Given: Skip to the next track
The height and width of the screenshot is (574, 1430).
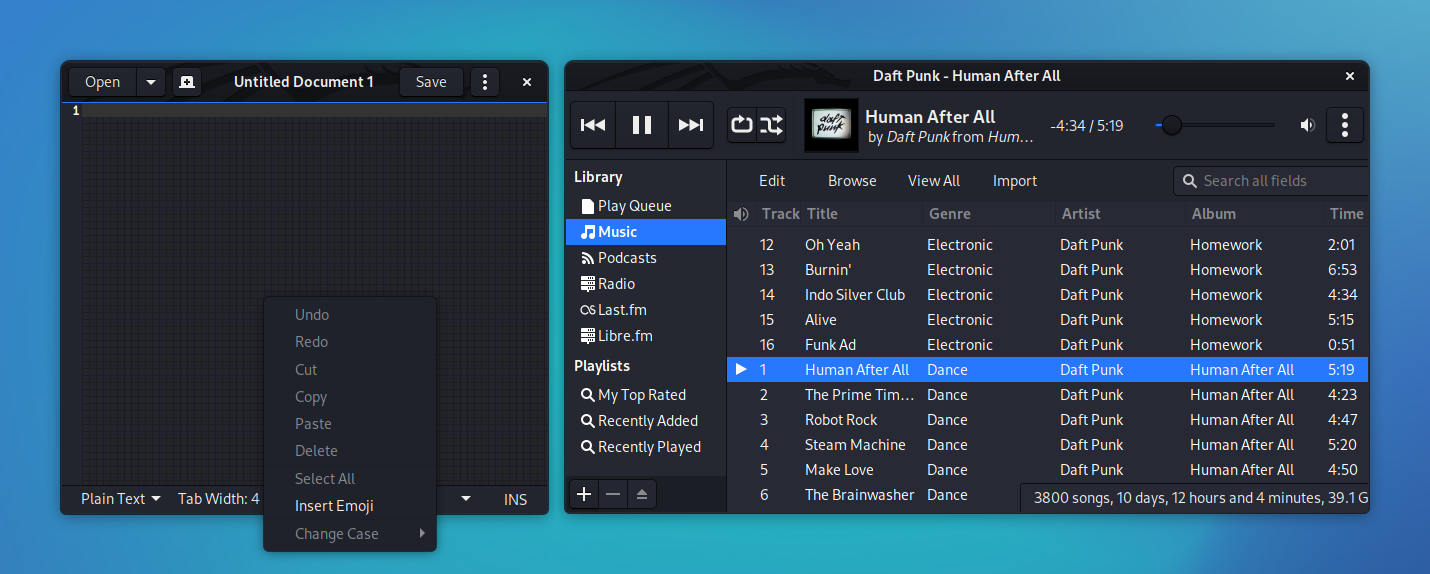Looking at the screenshot, I should pos(691,125).
